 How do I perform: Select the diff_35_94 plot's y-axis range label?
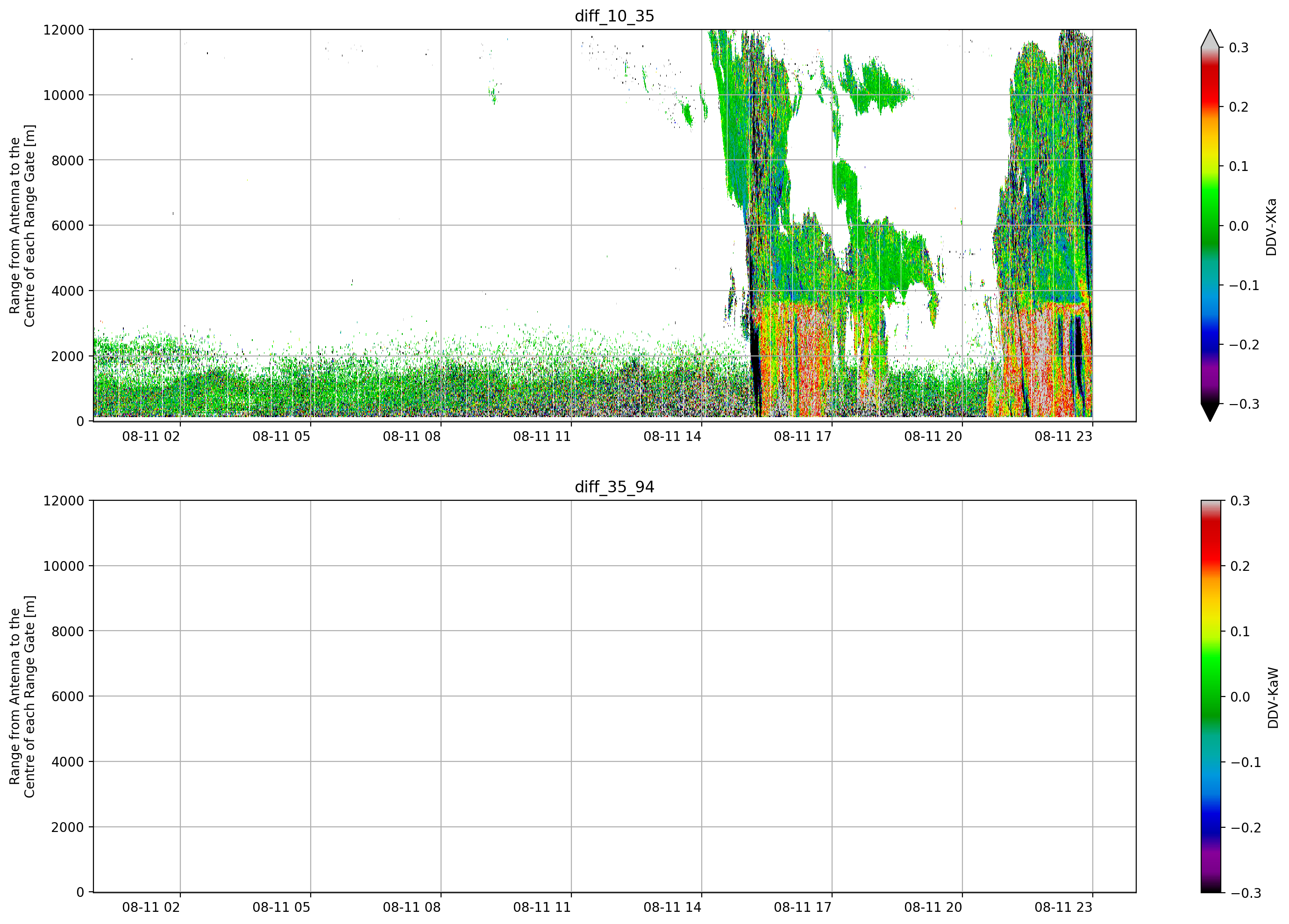(x=22, y=697)
